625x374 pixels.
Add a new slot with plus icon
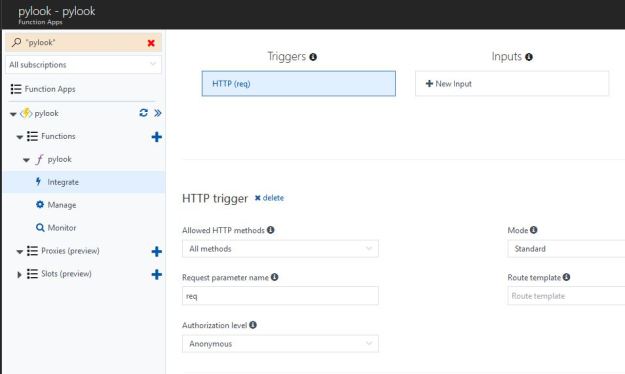[157, 274]
